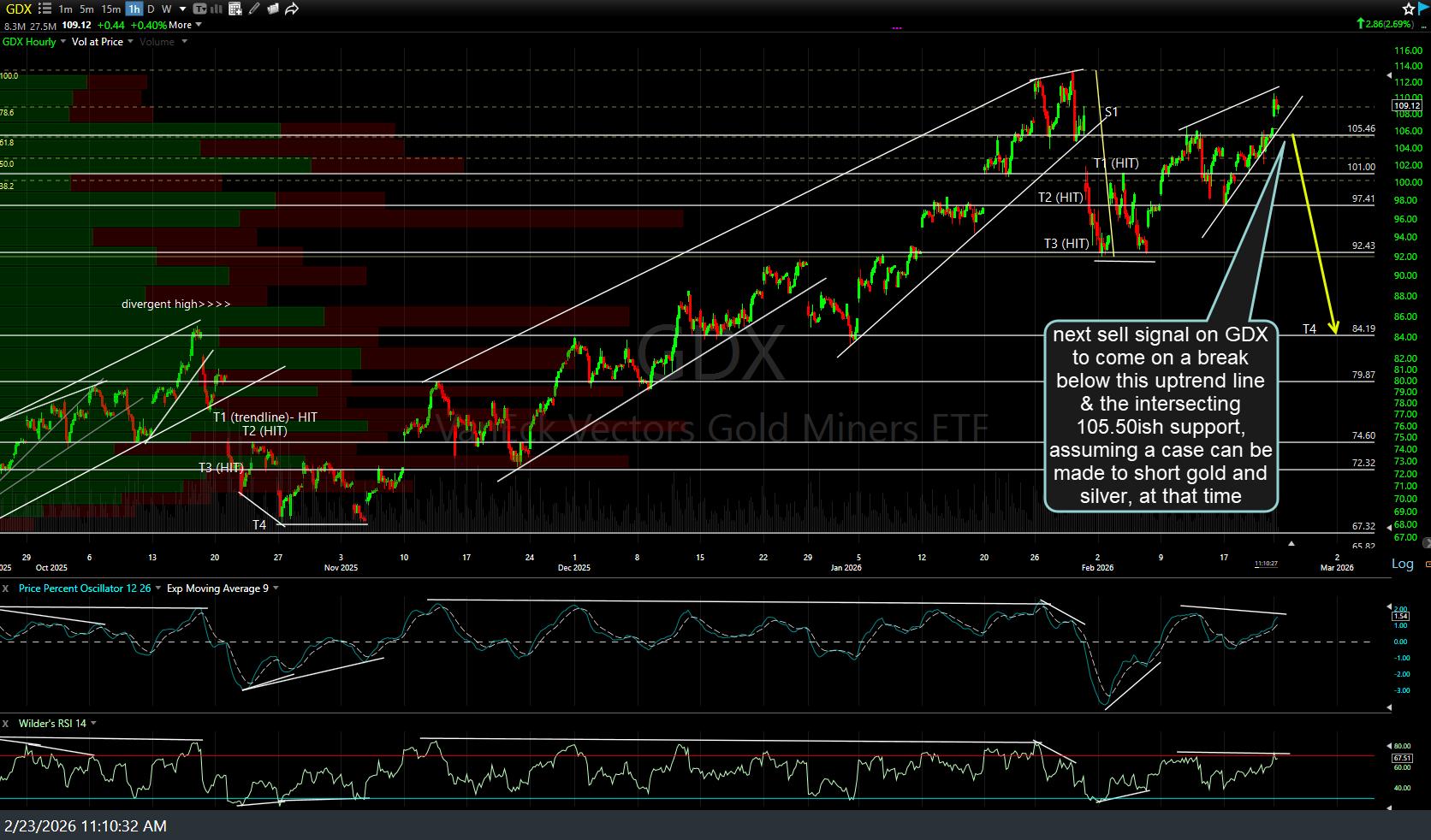The width and height of the screenshot is (1431, 840).
Task: Click the last price 109.12
Action: 76,25
